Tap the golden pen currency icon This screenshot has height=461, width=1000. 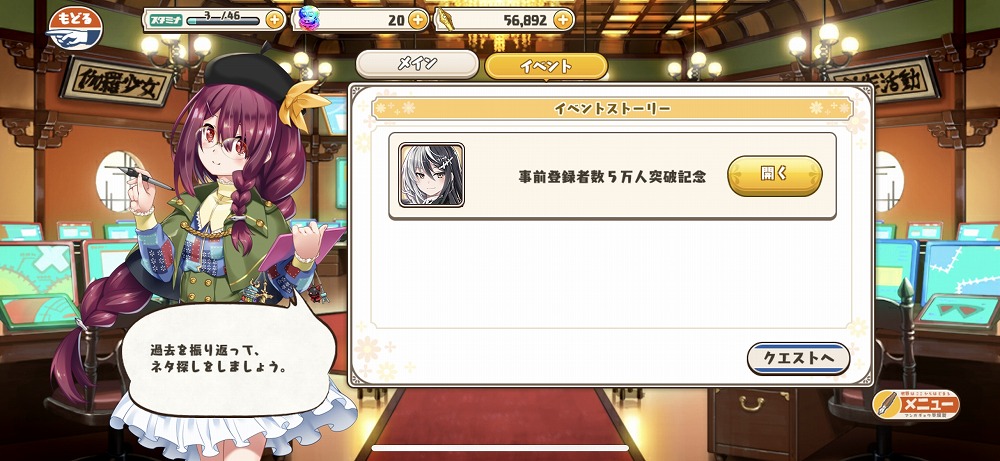click(x=446, y=20)
